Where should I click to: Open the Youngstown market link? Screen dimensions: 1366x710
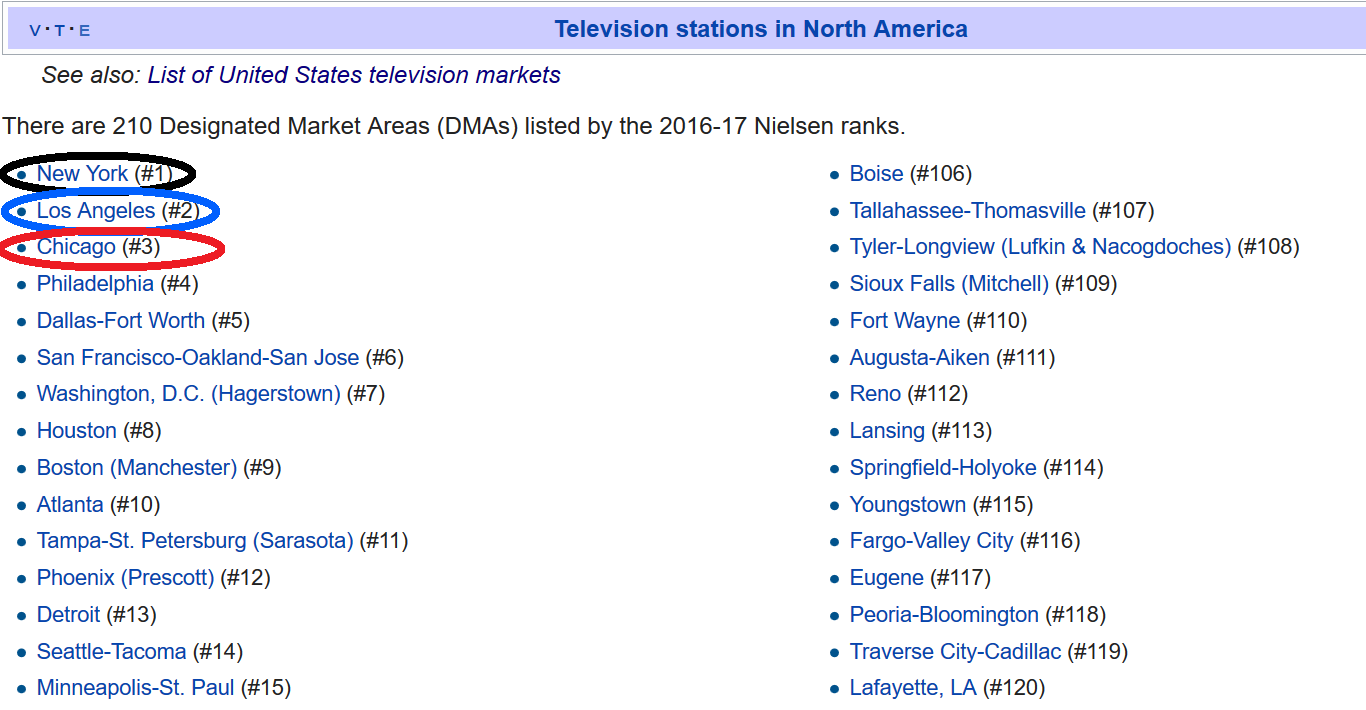click(908, 504)
